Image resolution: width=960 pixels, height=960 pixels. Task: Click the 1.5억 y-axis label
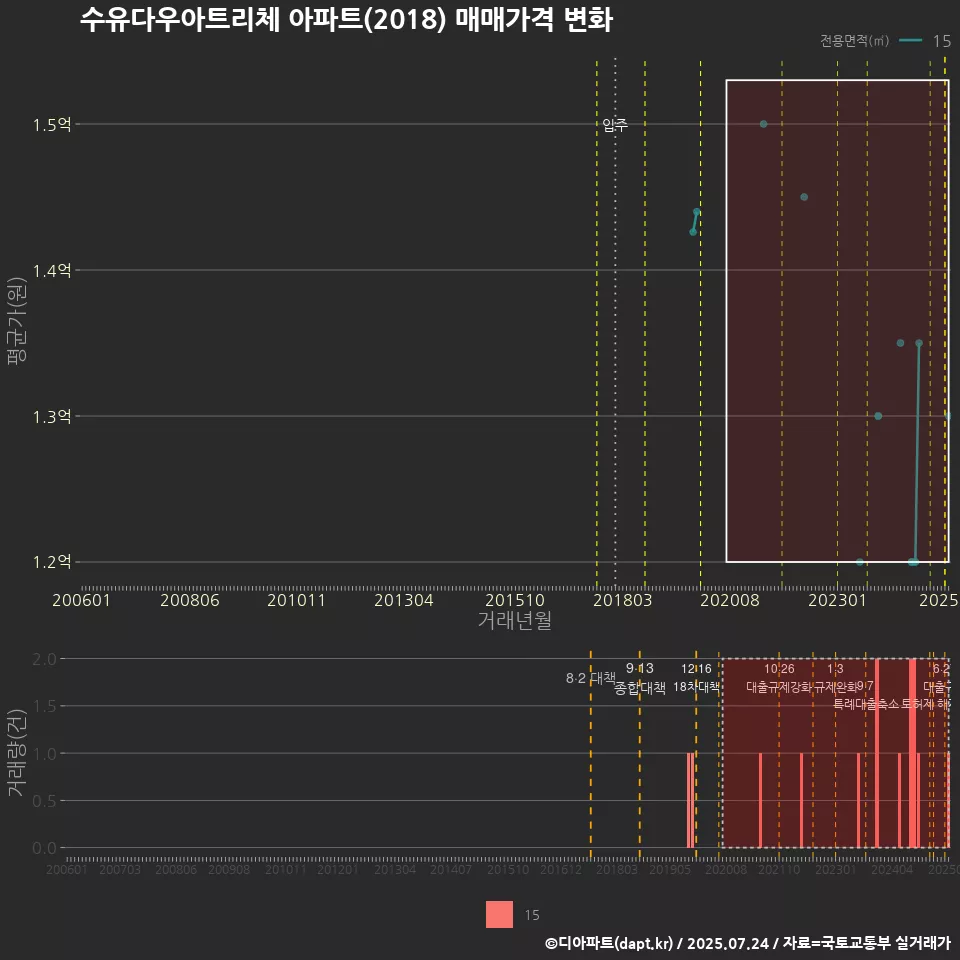point(52,125)
